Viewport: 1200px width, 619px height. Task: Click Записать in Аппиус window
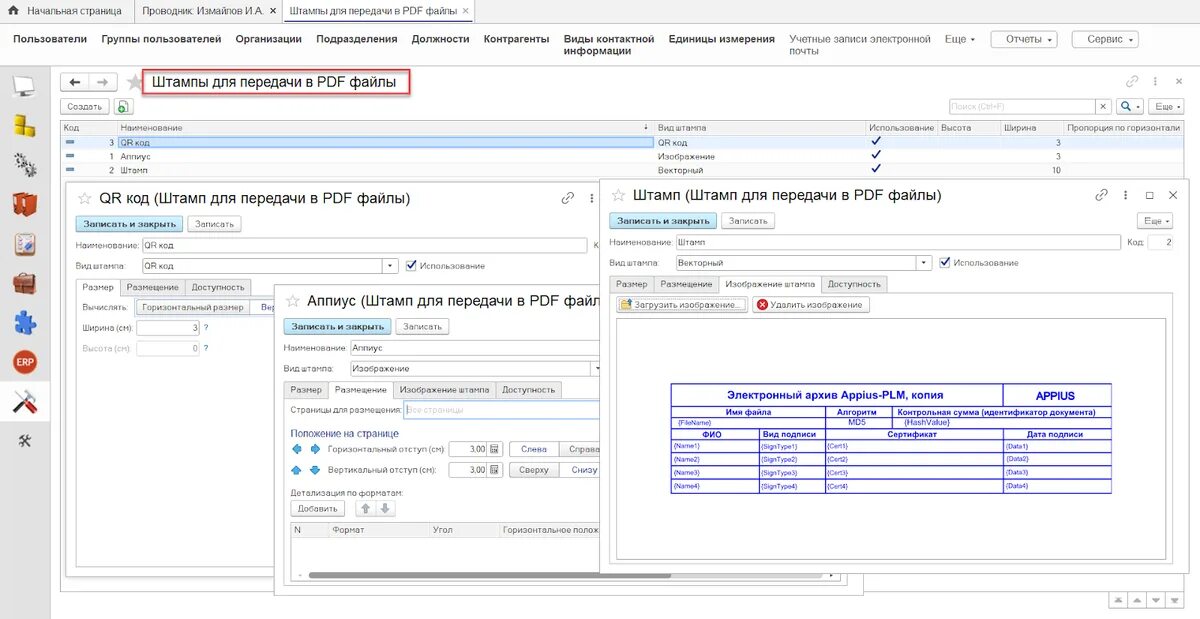(x=423, y=326)
